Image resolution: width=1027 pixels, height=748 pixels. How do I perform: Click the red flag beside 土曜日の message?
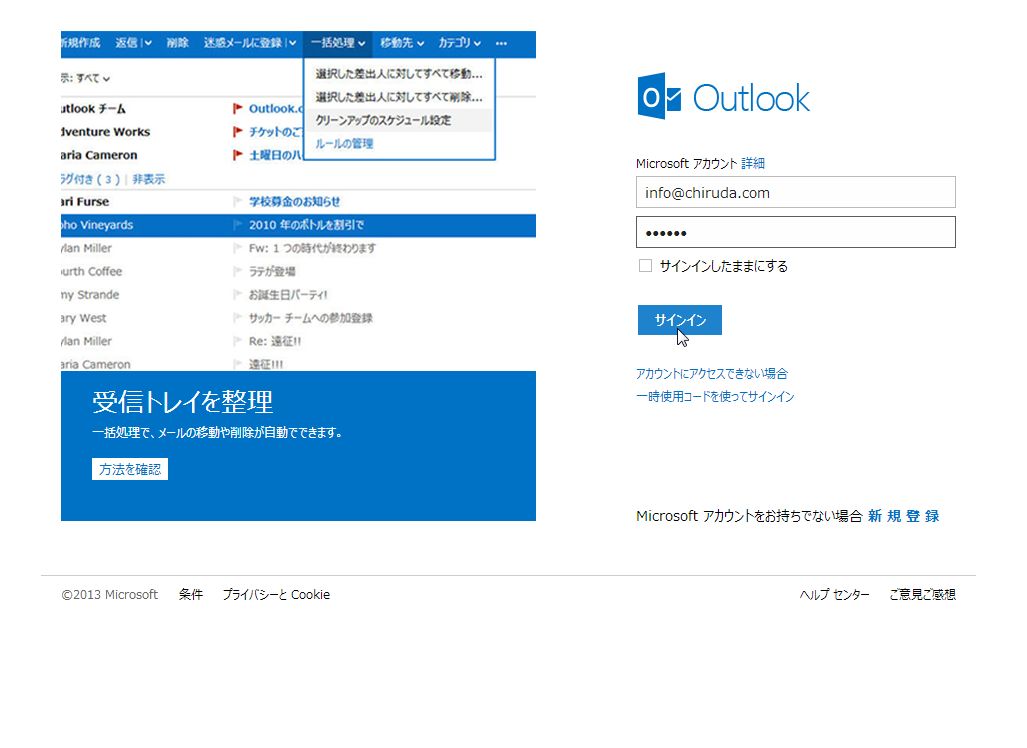pos(238,155)
